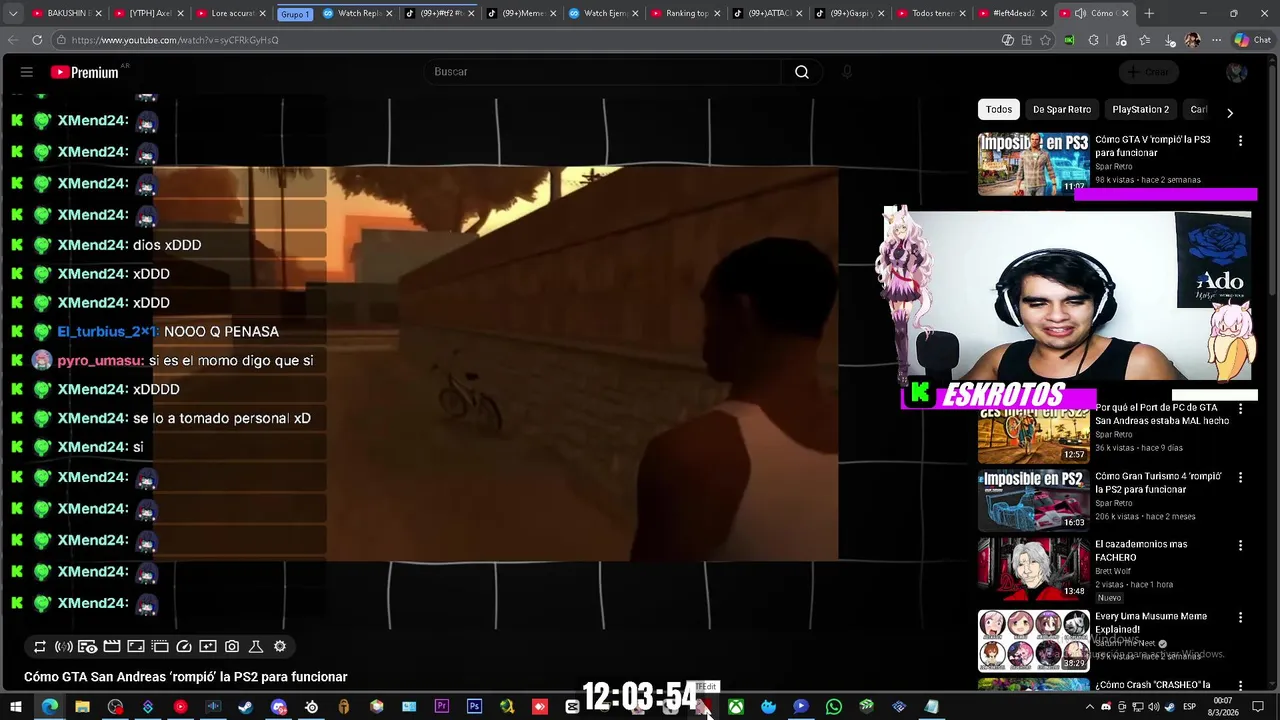Open WhatsApp from the taskbar
This screenshot has width=1280, height=720.
[834, 707]
